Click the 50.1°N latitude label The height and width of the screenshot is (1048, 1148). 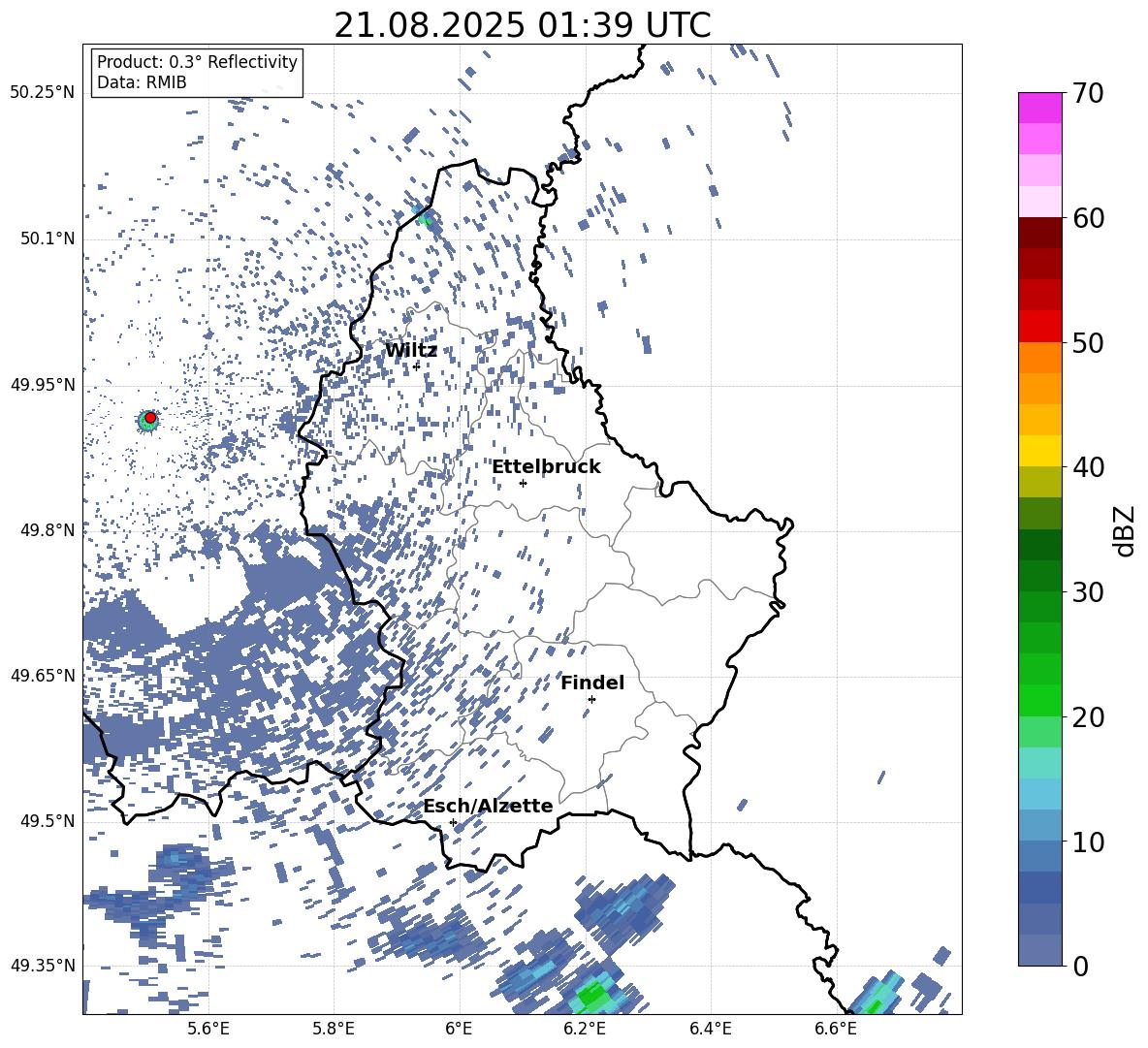click(x=47, y=239)
